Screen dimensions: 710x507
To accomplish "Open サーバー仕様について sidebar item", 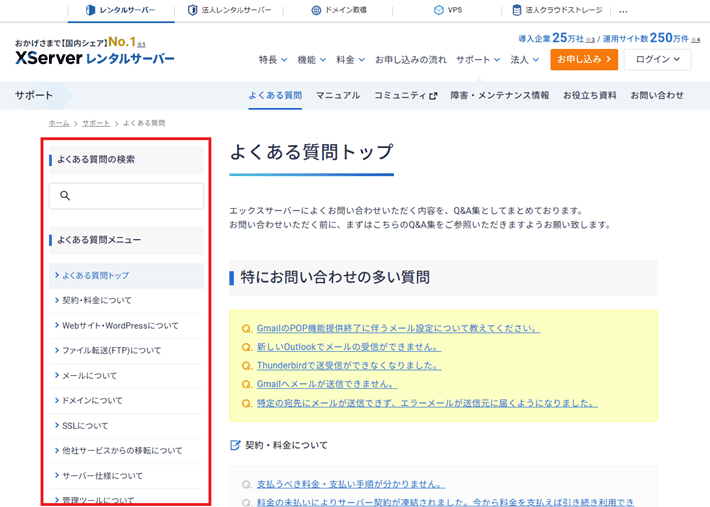I will point(126,476).
